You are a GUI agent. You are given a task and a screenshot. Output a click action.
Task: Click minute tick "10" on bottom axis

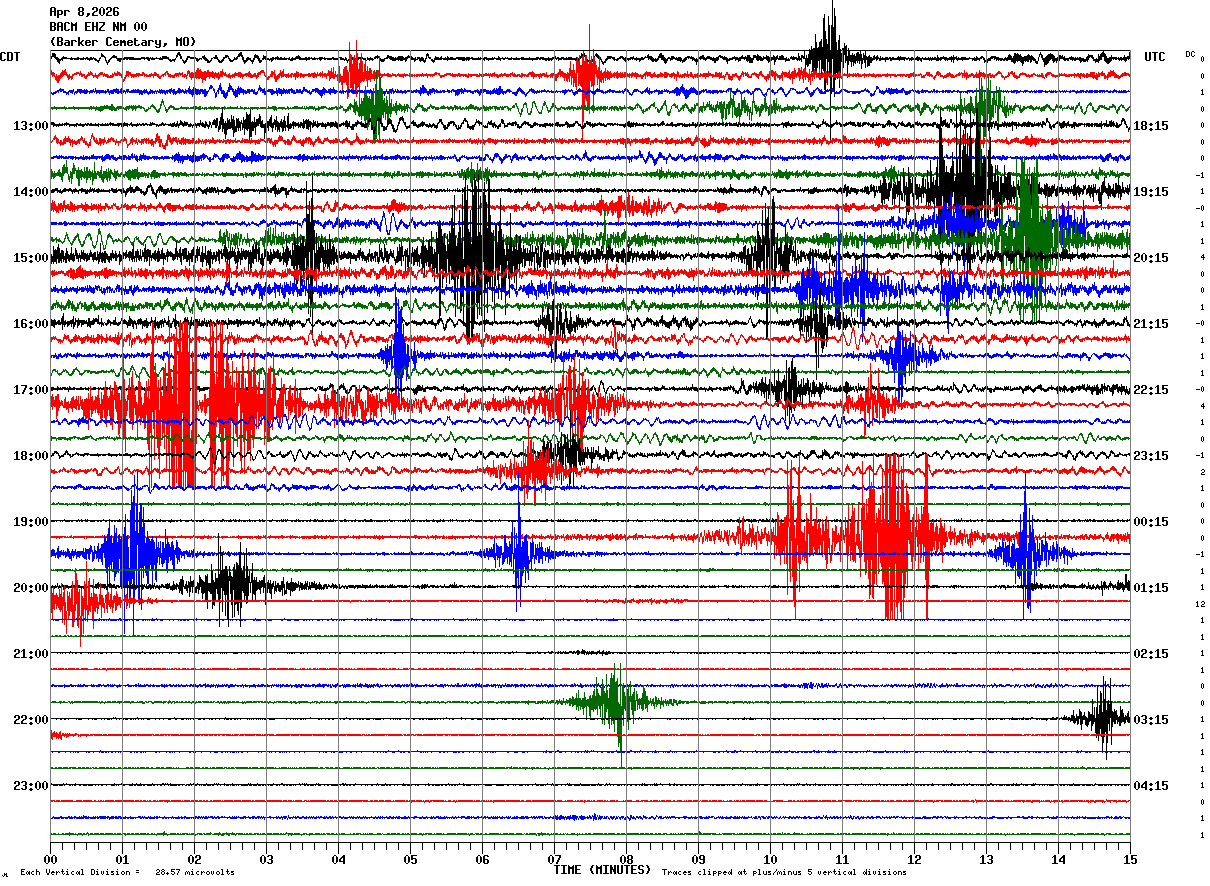click(770, 859)
